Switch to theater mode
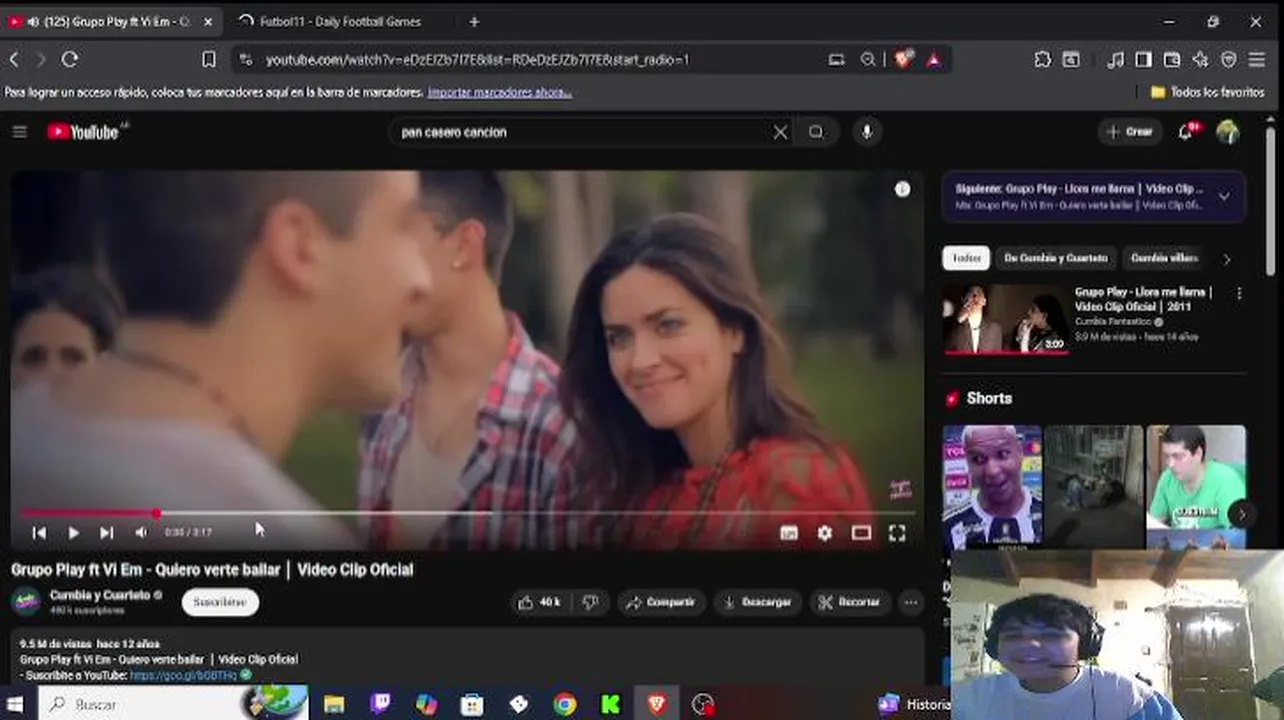Screen dimensions: 1284x720 (x=861, y=533)
